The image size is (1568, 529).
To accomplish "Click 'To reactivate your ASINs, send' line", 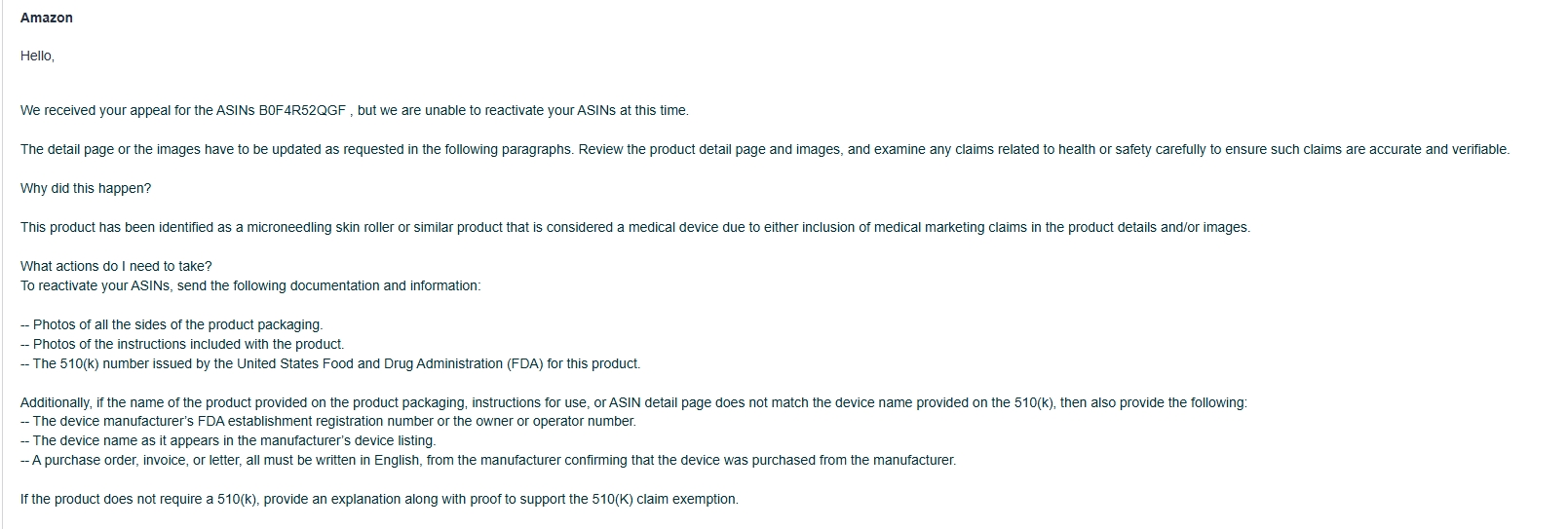I will pos(250,285).
